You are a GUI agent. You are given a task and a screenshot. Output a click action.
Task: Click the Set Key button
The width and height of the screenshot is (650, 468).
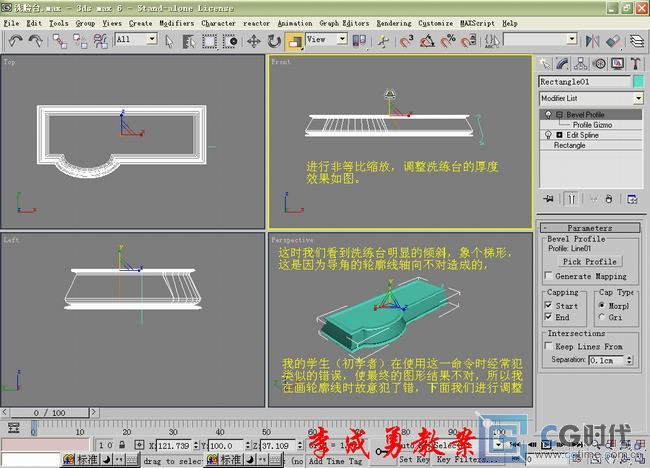click(414, 459)
